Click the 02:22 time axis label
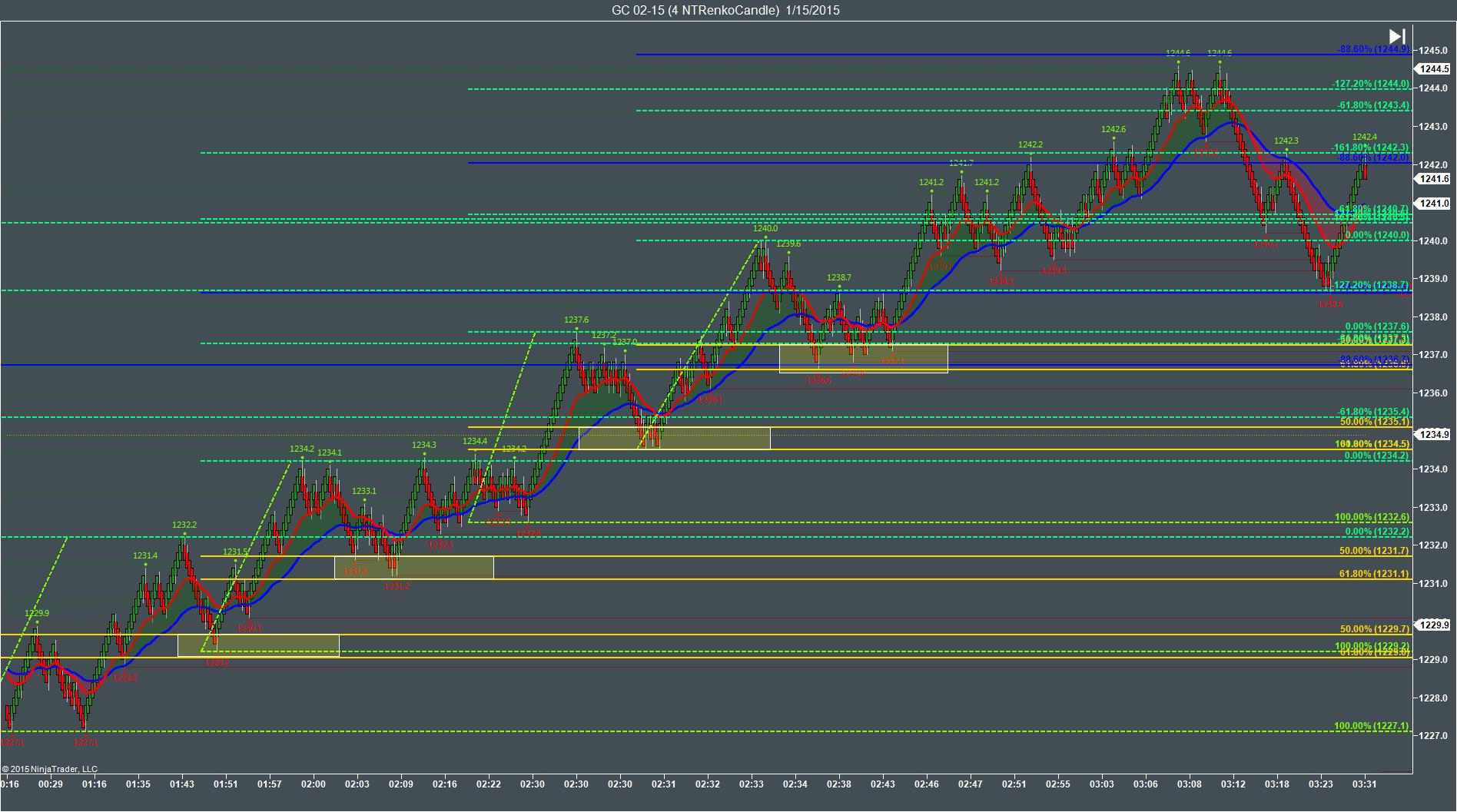 click(x=489, y=784)
